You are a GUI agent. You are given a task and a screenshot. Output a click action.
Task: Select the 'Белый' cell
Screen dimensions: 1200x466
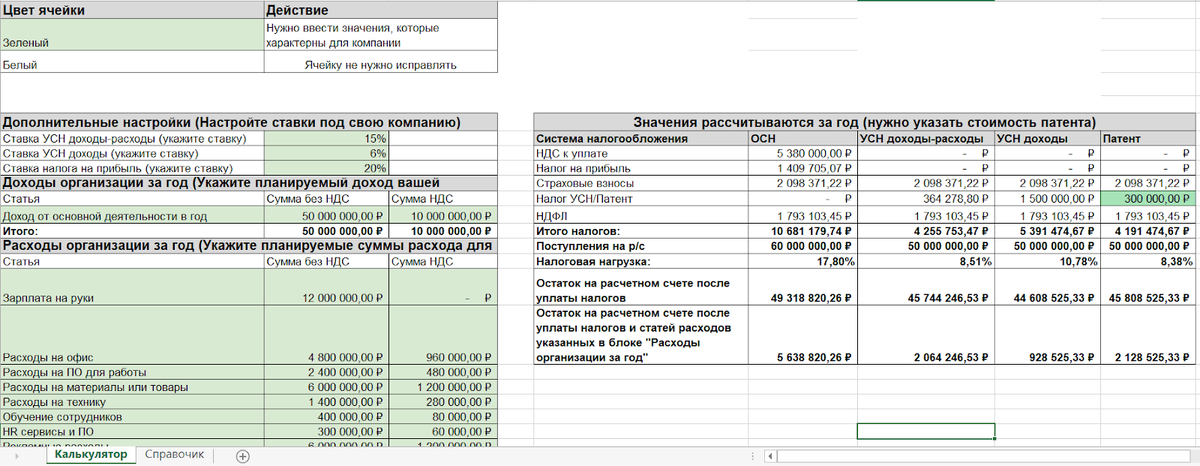coord(132,64)
